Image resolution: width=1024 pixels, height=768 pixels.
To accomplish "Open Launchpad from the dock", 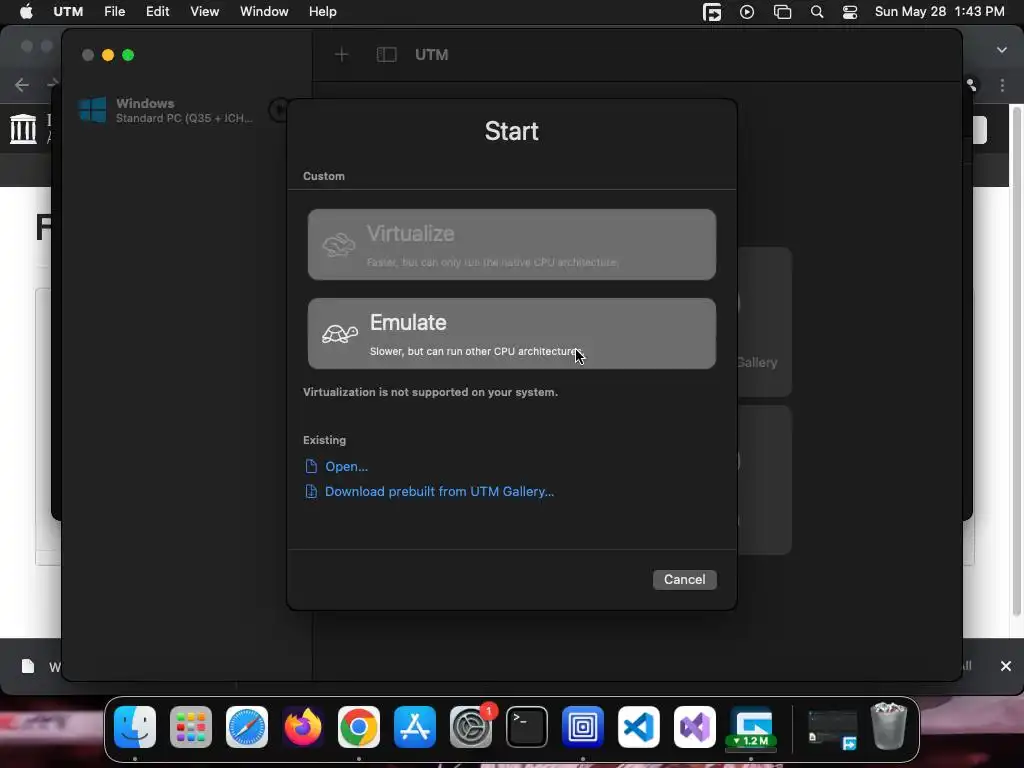I will click(191, 727).
